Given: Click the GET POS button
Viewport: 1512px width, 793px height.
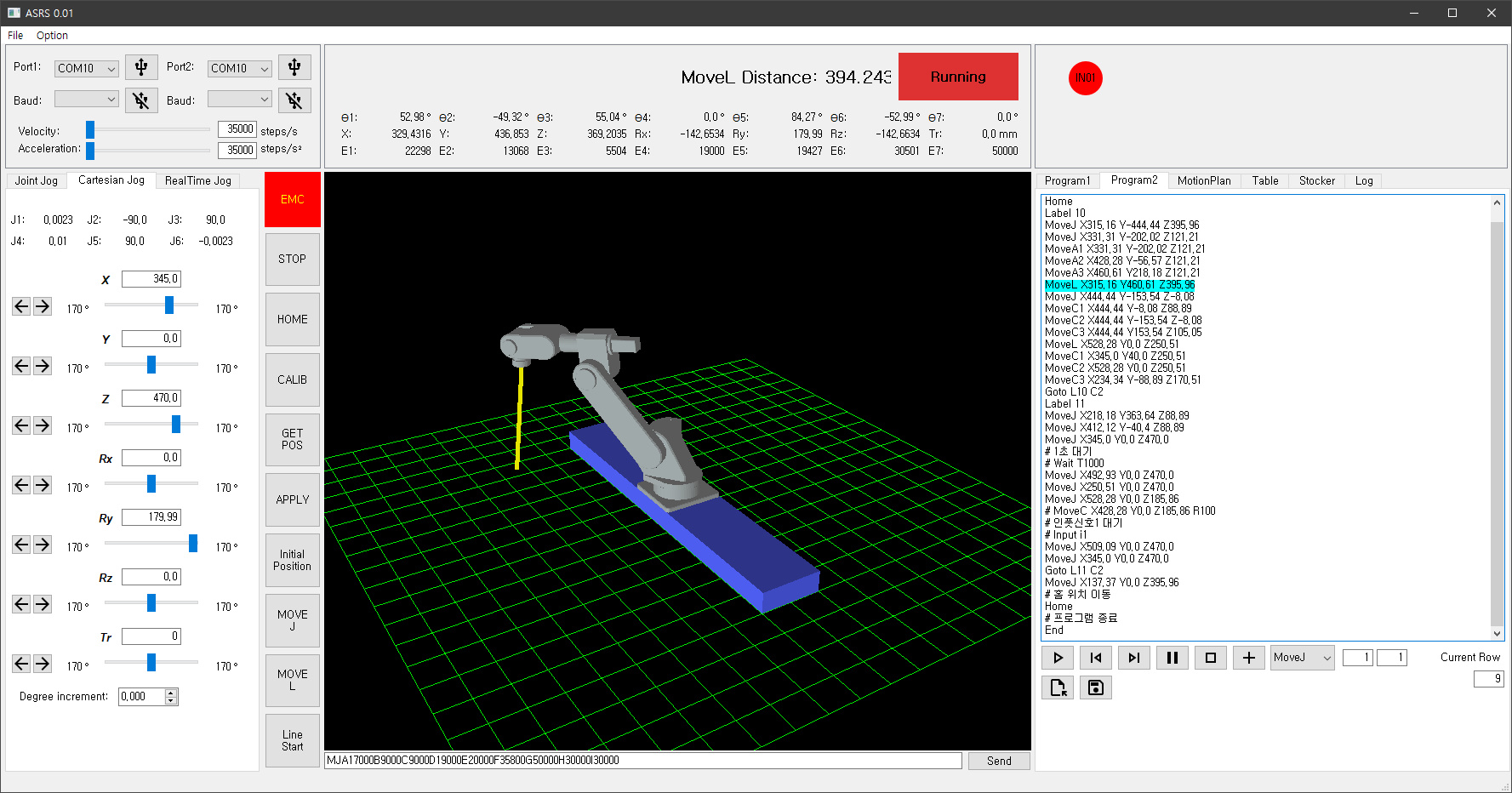Looking at the screenshot, I should [293, 439].
